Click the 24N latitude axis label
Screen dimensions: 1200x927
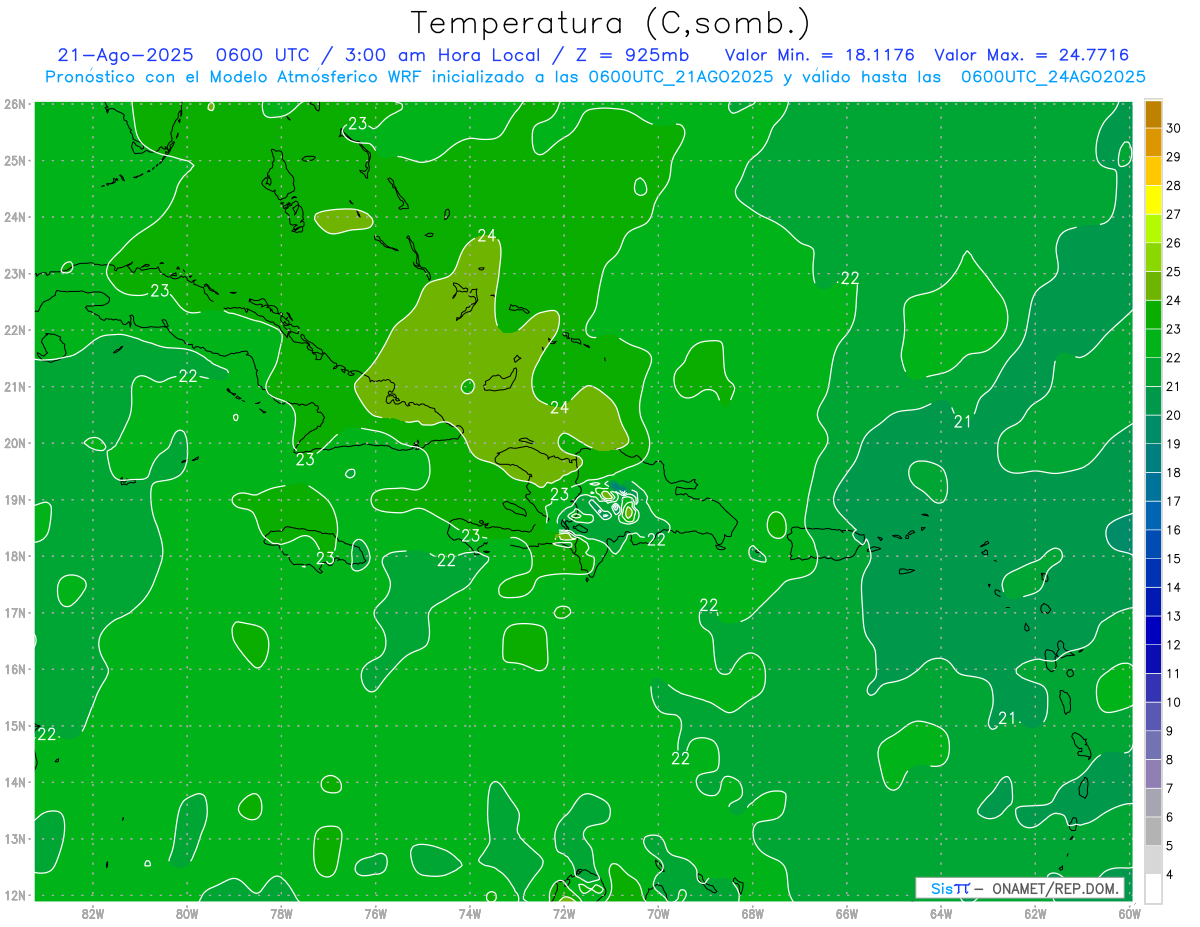[x=14, y=217]
